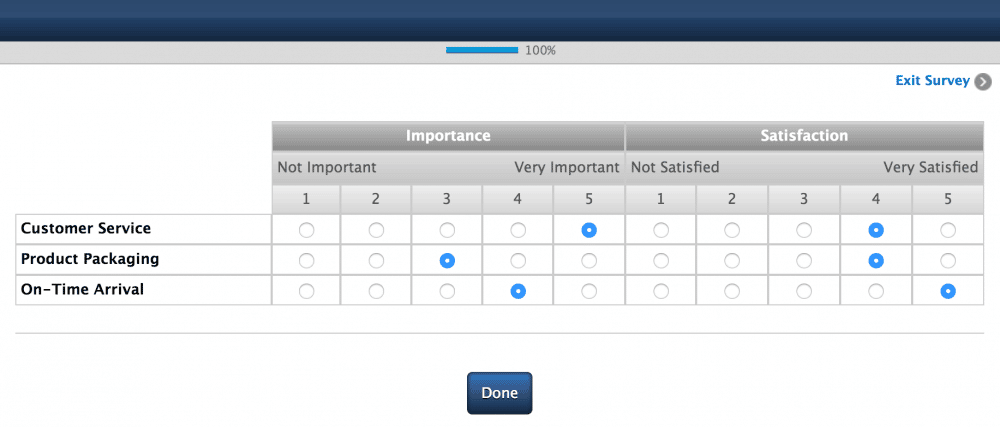Choose Satisfaction 5 for Product Packaging
1000x427 pixels.
point(948,260)
